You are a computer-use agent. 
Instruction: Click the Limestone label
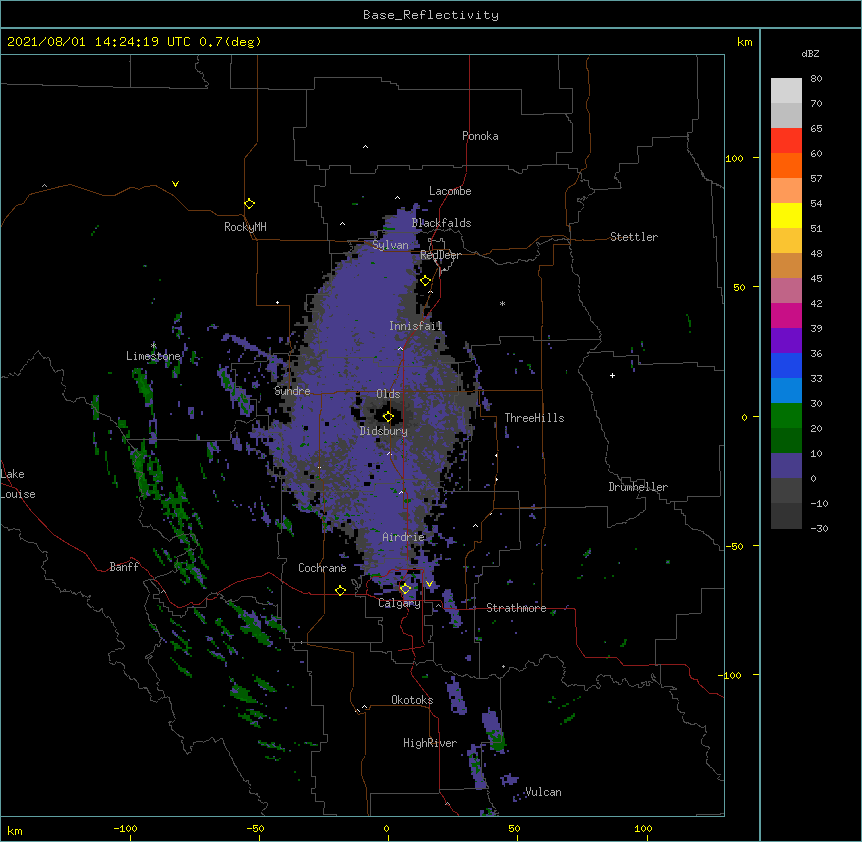pos(153,356)
